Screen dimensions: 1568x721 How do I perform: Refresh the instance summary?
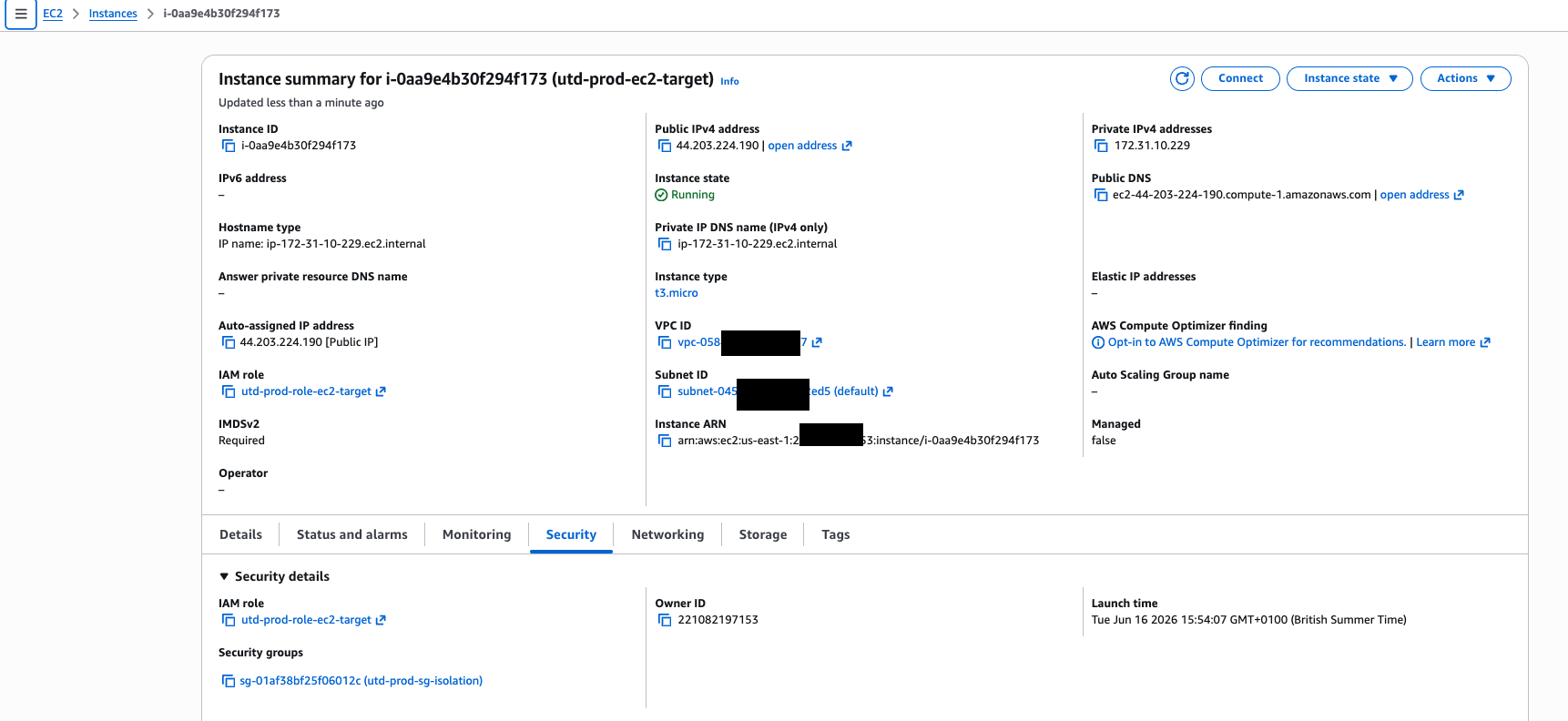[x=1182, y=78]
